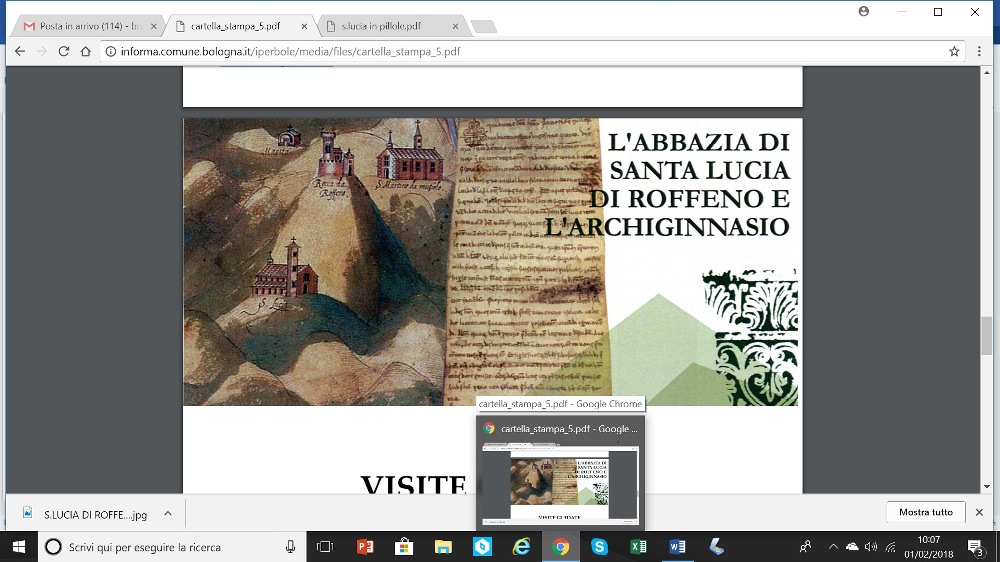1000x562 pixels.
Task: Click the PDF vertical scrollbar thumb
Action: point(987,335)
